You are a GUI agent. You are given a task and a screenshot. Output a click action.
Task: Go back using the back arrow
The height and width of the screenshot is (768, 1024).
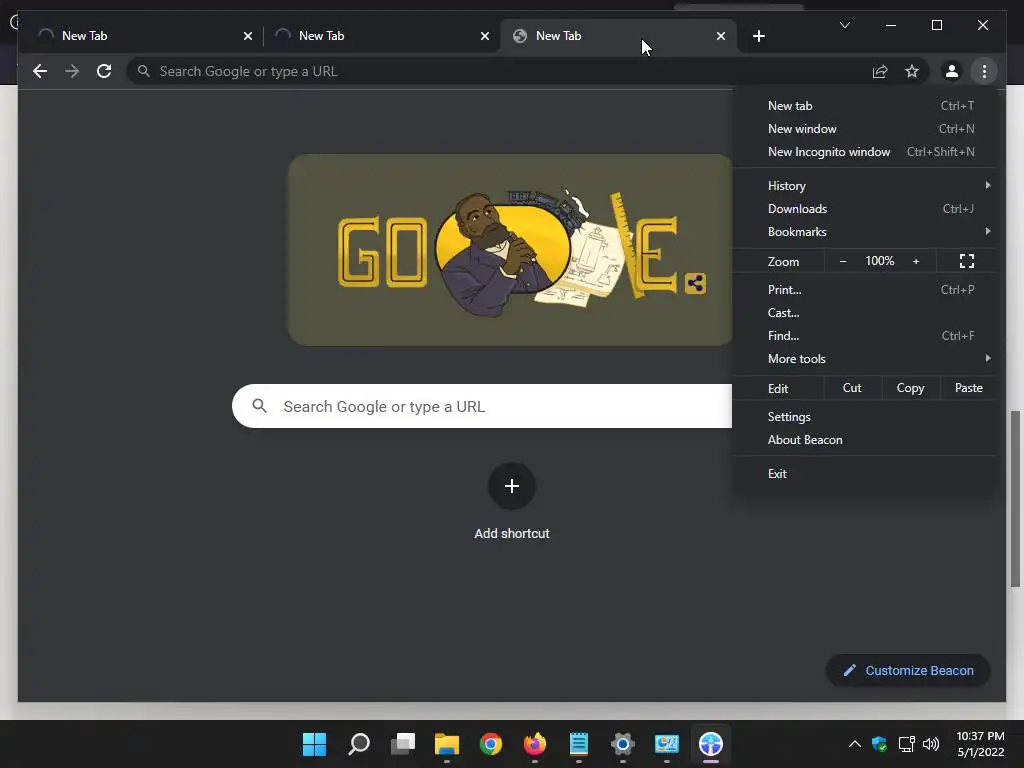pyautogui.click(x=40, y=71)
